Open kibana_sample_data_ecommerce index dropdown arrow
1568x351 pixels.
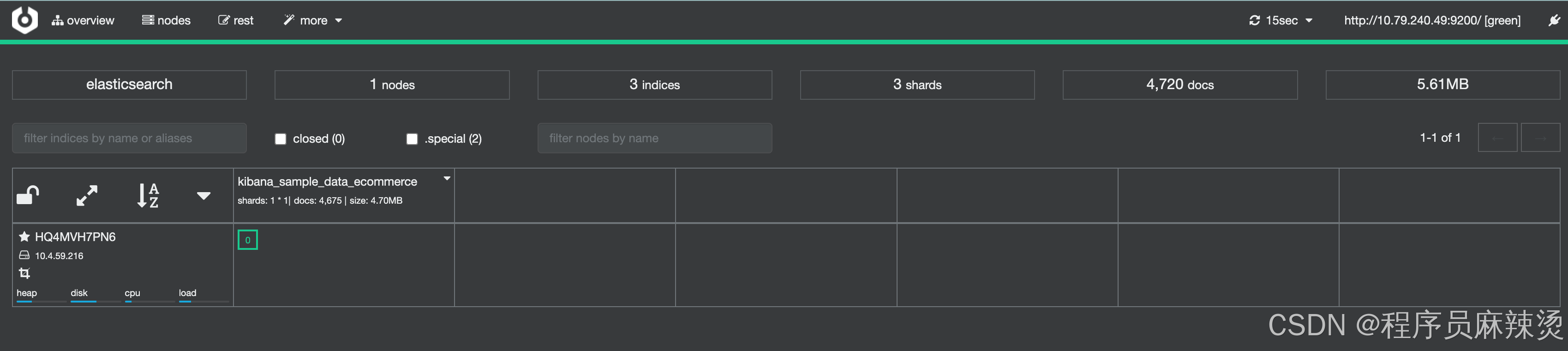pos(447,179)
